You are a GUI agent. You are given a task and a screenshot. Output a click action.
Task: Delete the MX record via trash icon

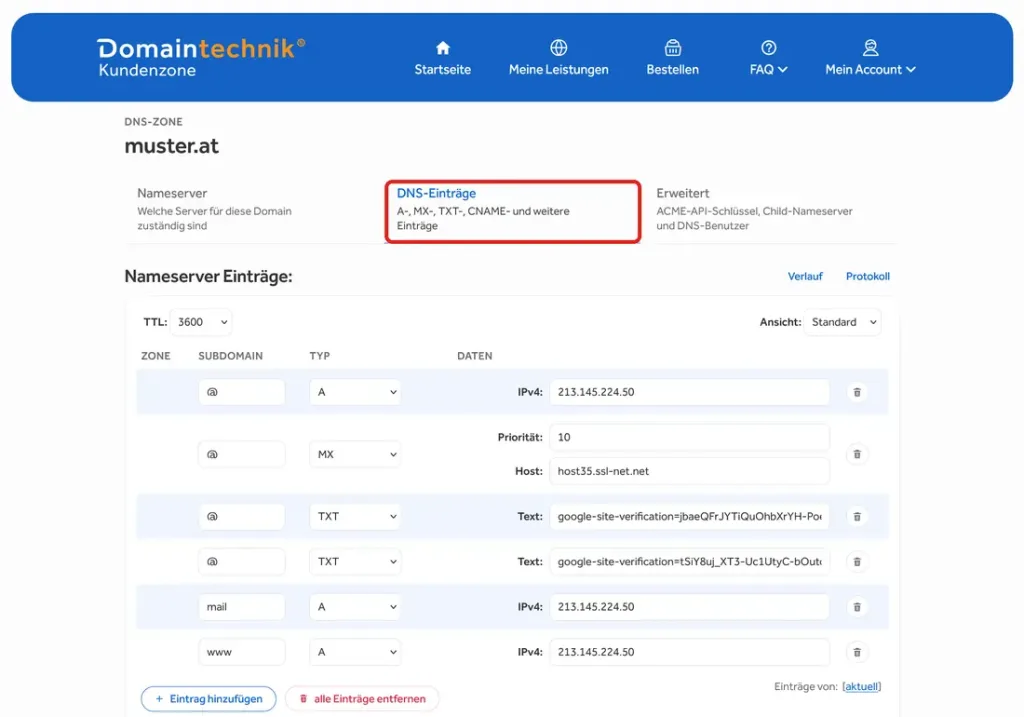click(x=857, y=454)
